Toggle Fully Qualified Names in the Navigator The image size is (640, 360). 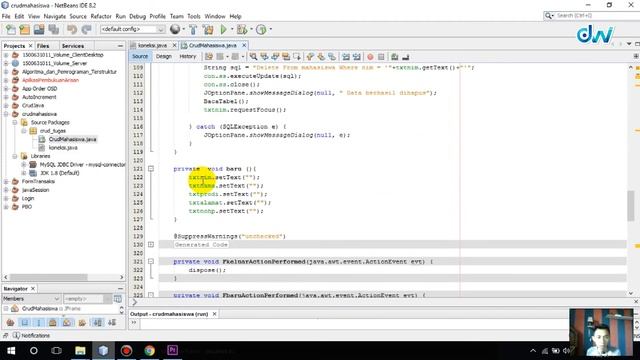[82, 323]
